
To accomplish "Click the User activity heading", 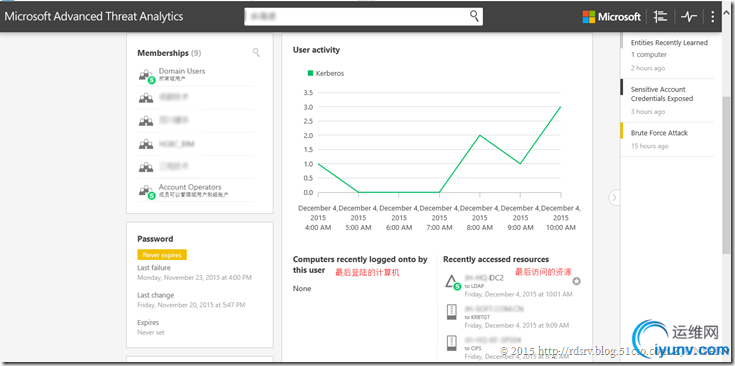I will (x=316, y=50).
